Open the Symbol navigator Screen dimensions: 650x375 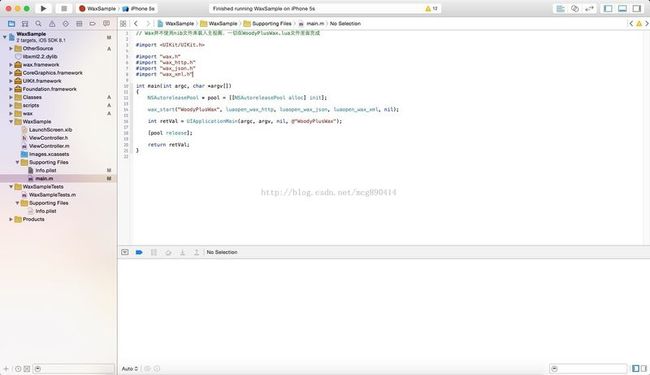tap(25, 24)
